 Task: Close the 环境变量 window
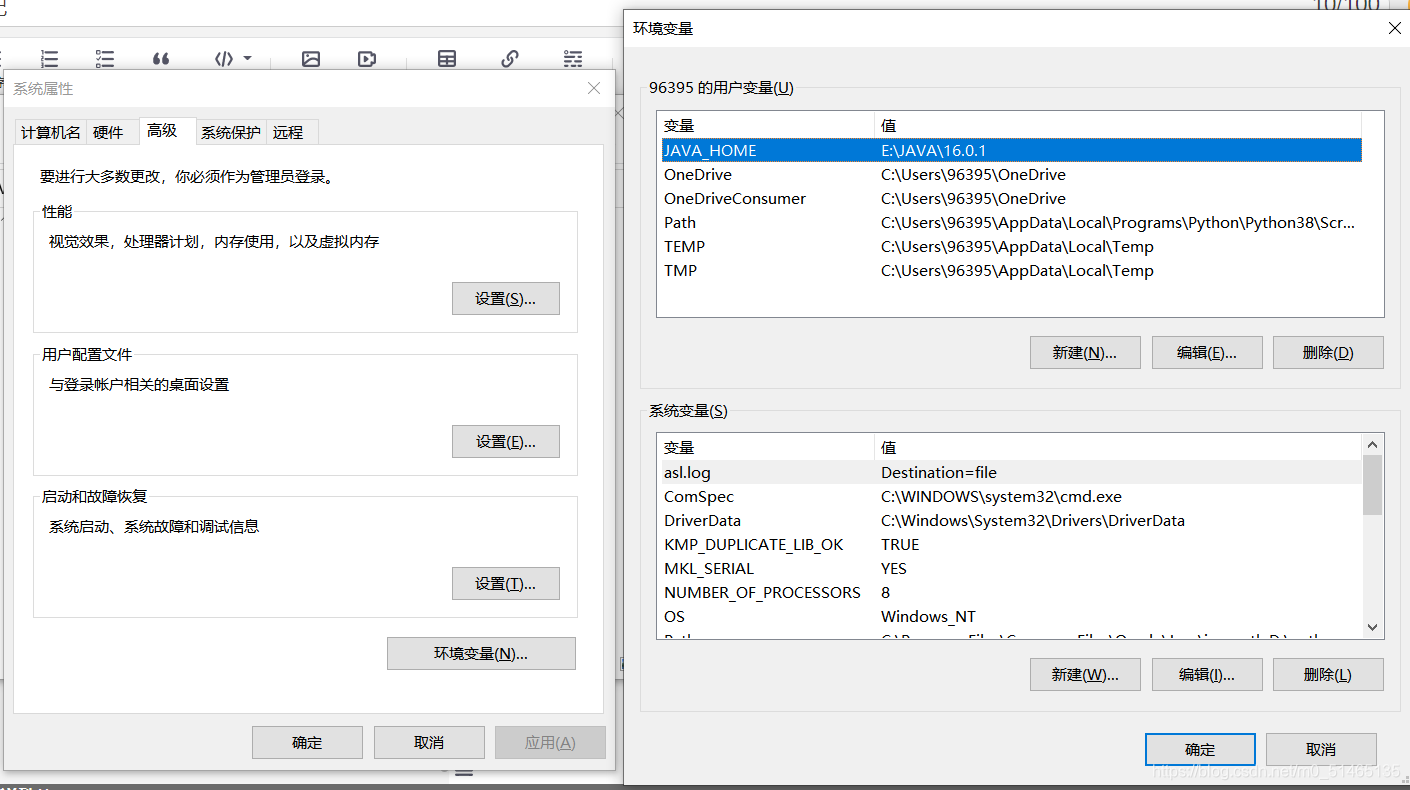[x=1395, y=29]
